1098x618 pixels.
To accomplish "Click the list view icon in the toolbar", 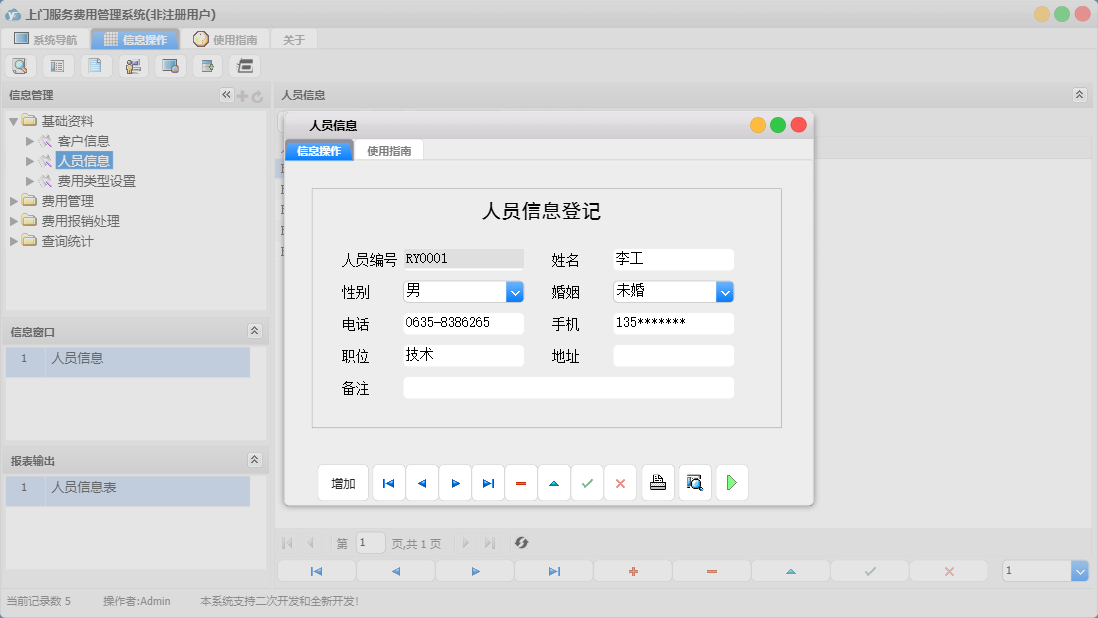I will coord(57,65).
